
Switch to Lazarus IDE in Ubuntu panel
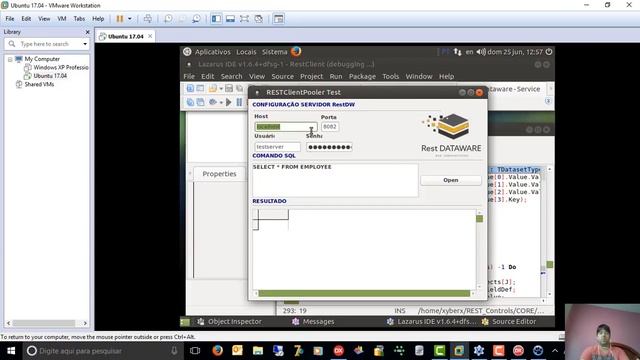point(432,322)
